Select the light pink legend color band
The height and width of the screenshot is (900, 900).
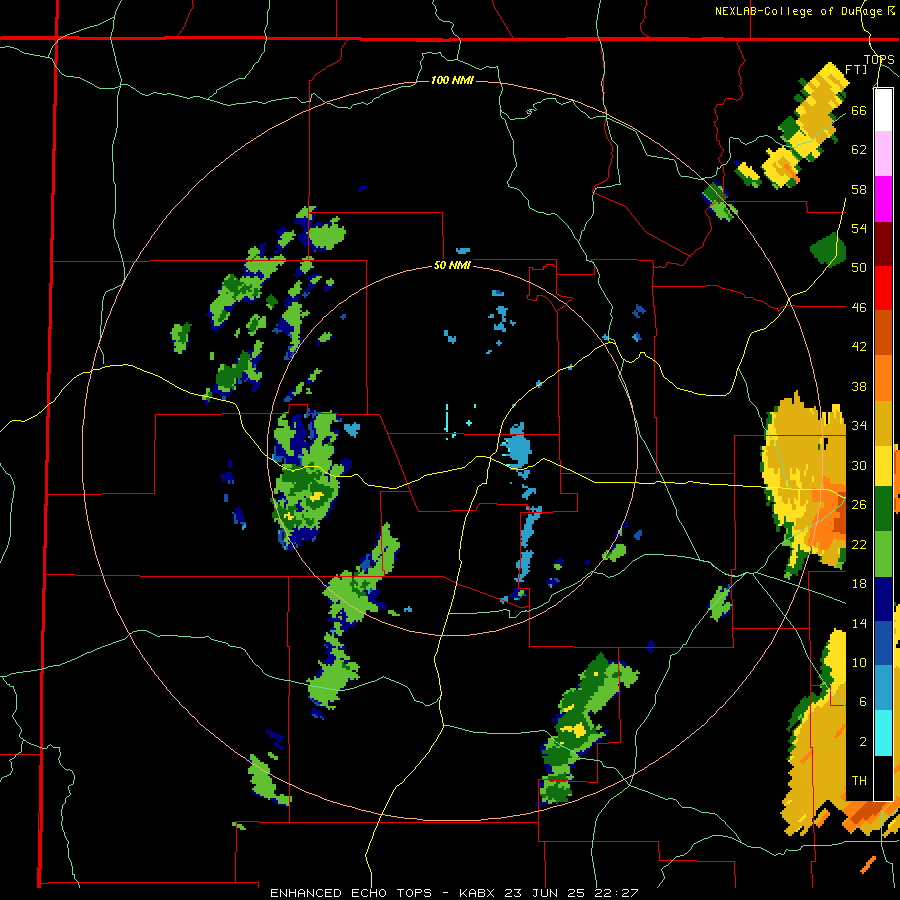[883, 154]
